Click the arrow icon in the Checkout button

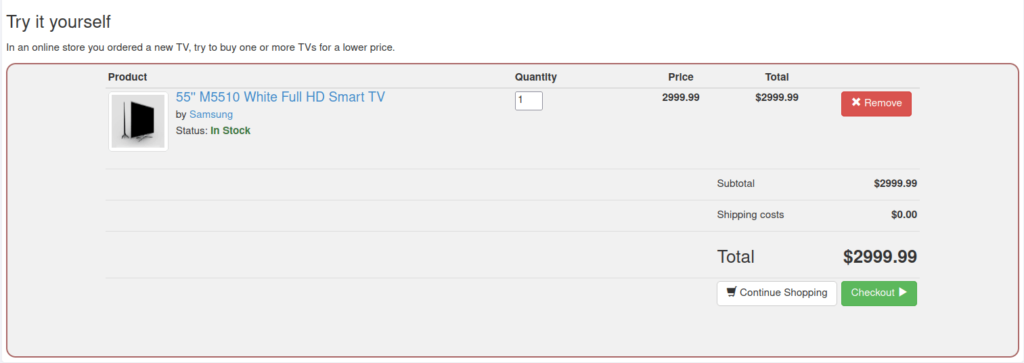point(903,292)
